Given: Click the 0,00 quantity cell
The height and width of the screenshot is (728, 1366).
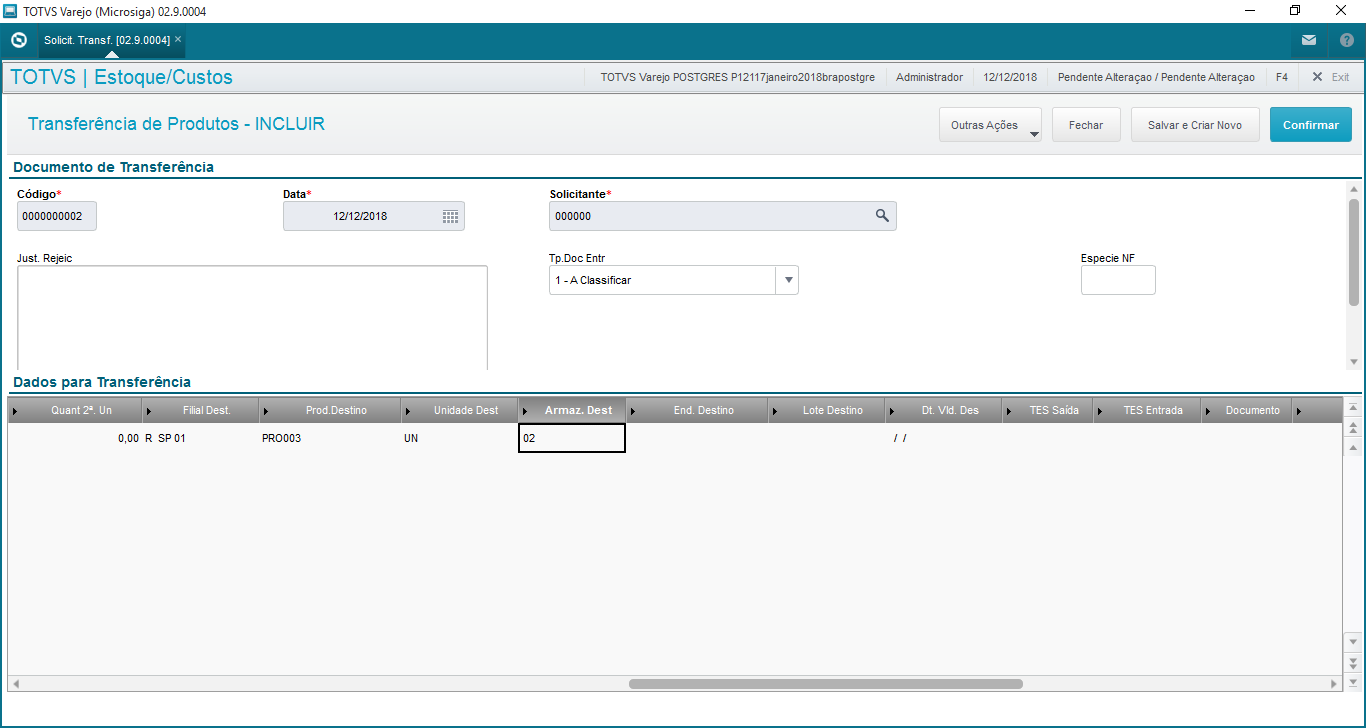Looking at the screenshot, I should [x=76, y=438].
